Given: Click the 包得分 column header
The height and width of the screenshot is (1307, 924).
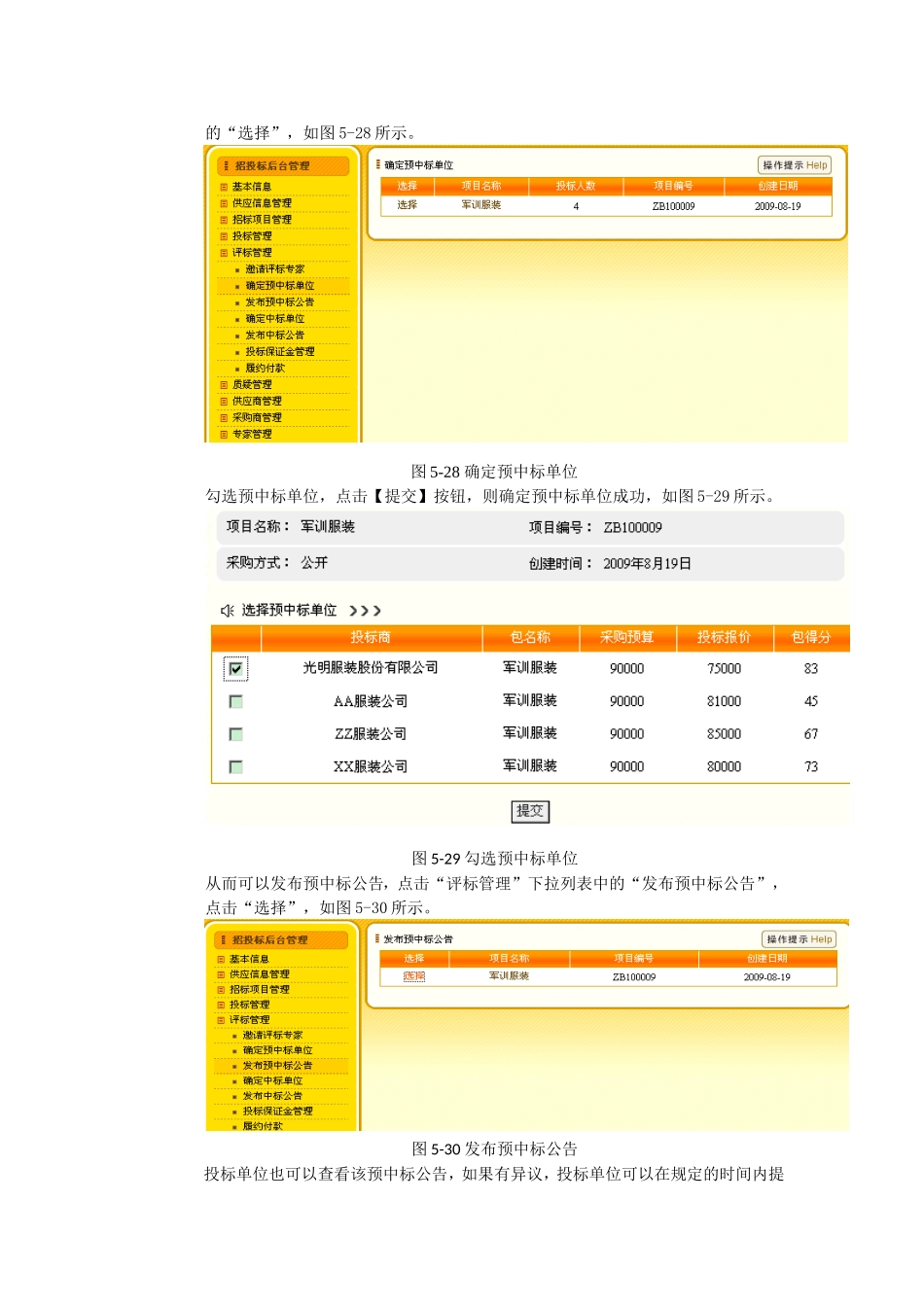Looking at the screenshot, I should (x=811, y=637).
